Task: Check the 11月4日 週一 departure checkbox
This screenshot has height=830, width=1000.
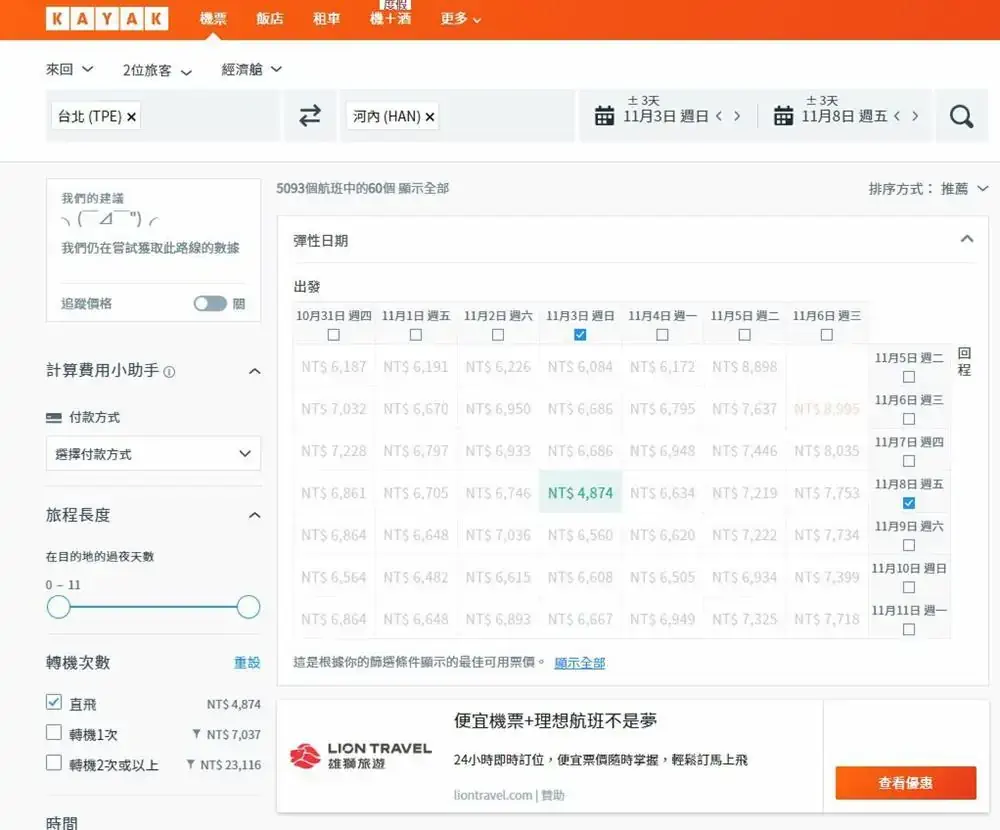Action: [662, 335]
